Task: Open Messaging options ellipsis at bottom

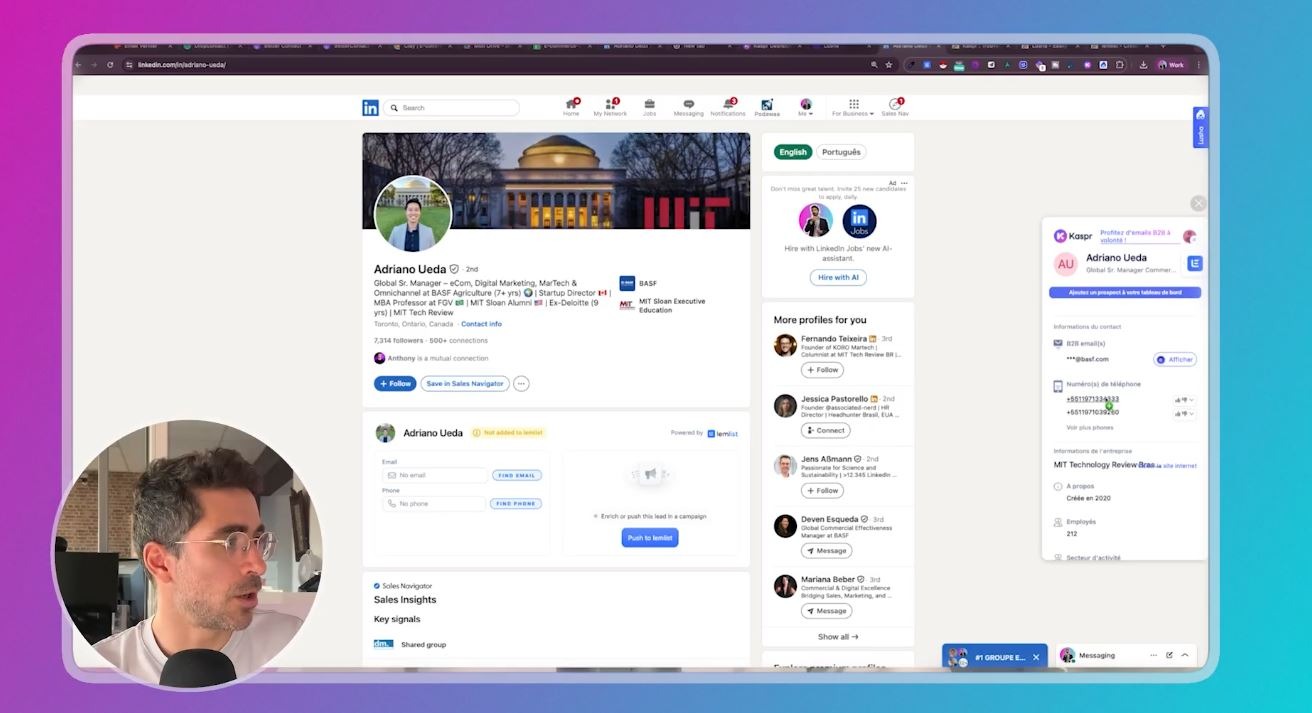Action: (x=1153, y=655)
